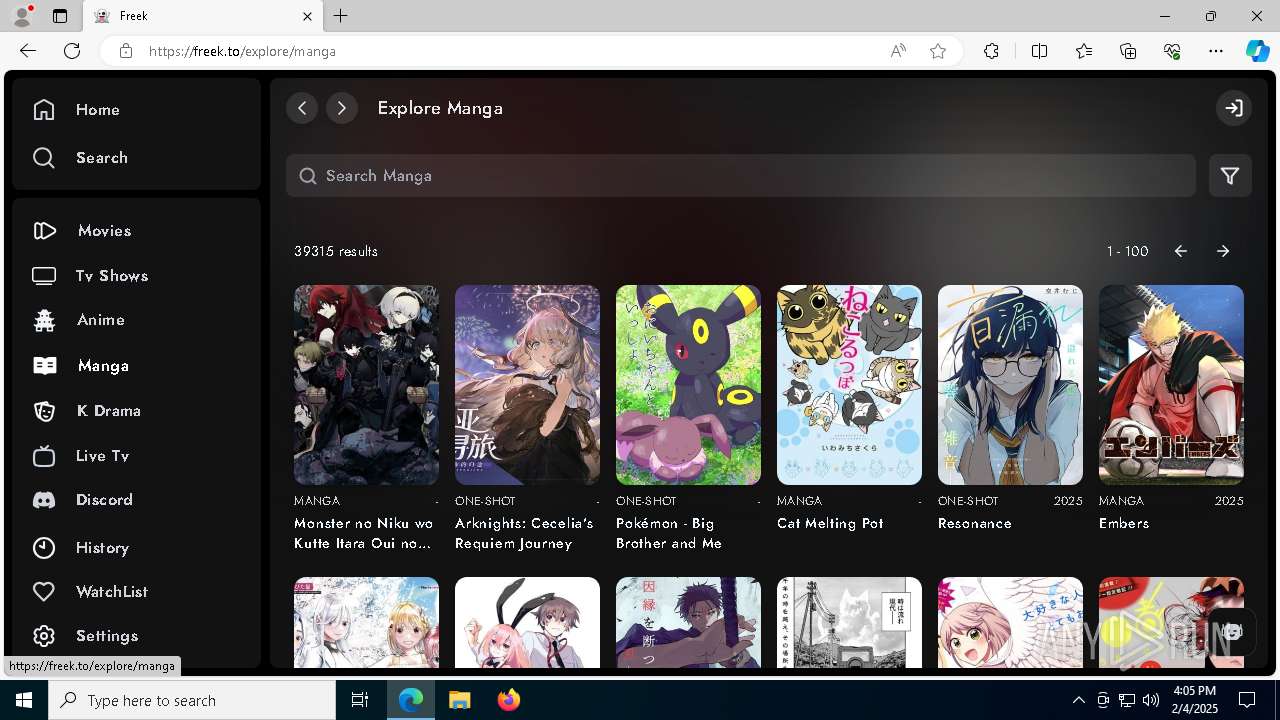Open Settings gear icon in sidebar
This screenshot has height=720, width=1280.
tap(44, 636)
